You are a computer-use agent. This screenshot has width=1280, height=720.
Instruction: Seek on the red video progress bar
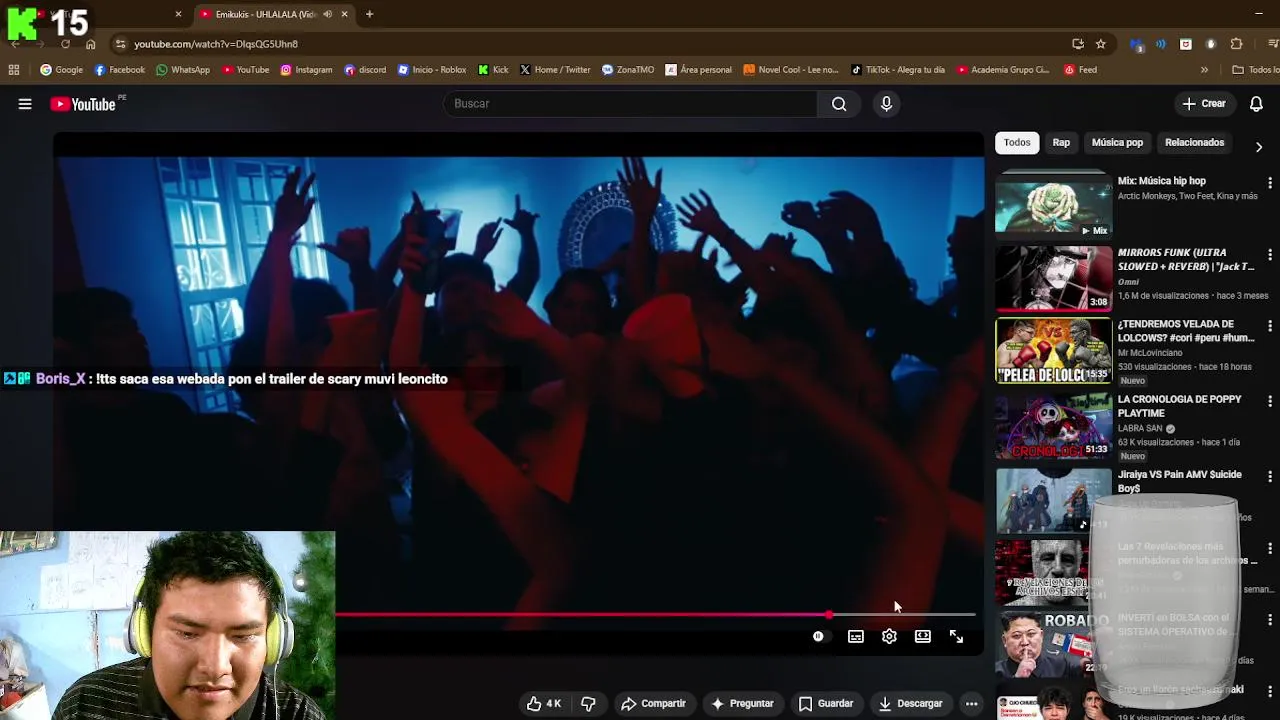click(655, 615)
